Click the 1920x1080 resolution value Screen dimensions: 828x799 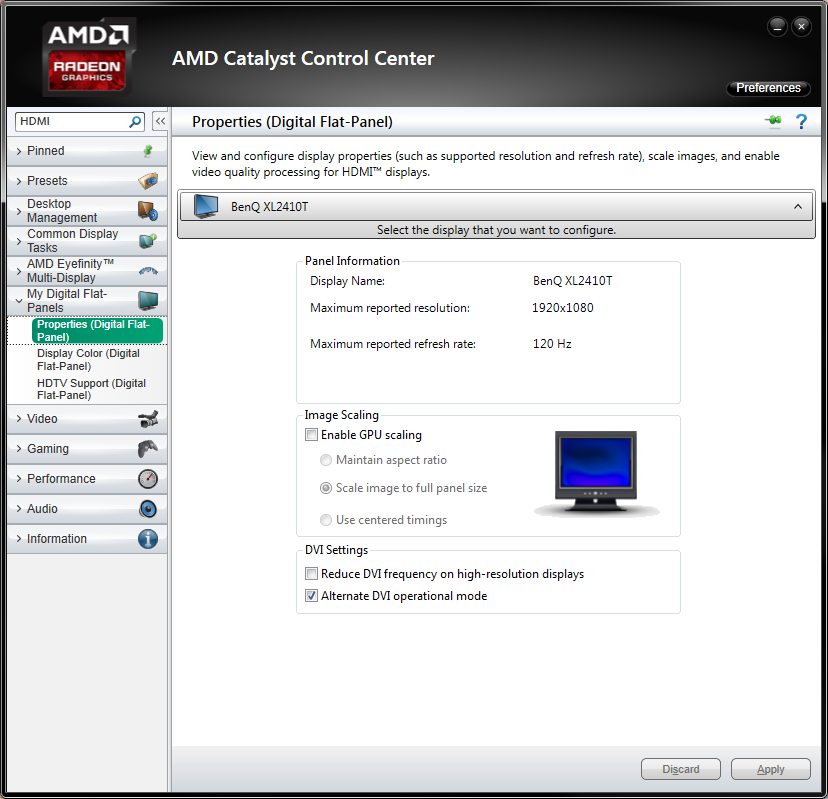pyautogui.click(x=562, y=308)
